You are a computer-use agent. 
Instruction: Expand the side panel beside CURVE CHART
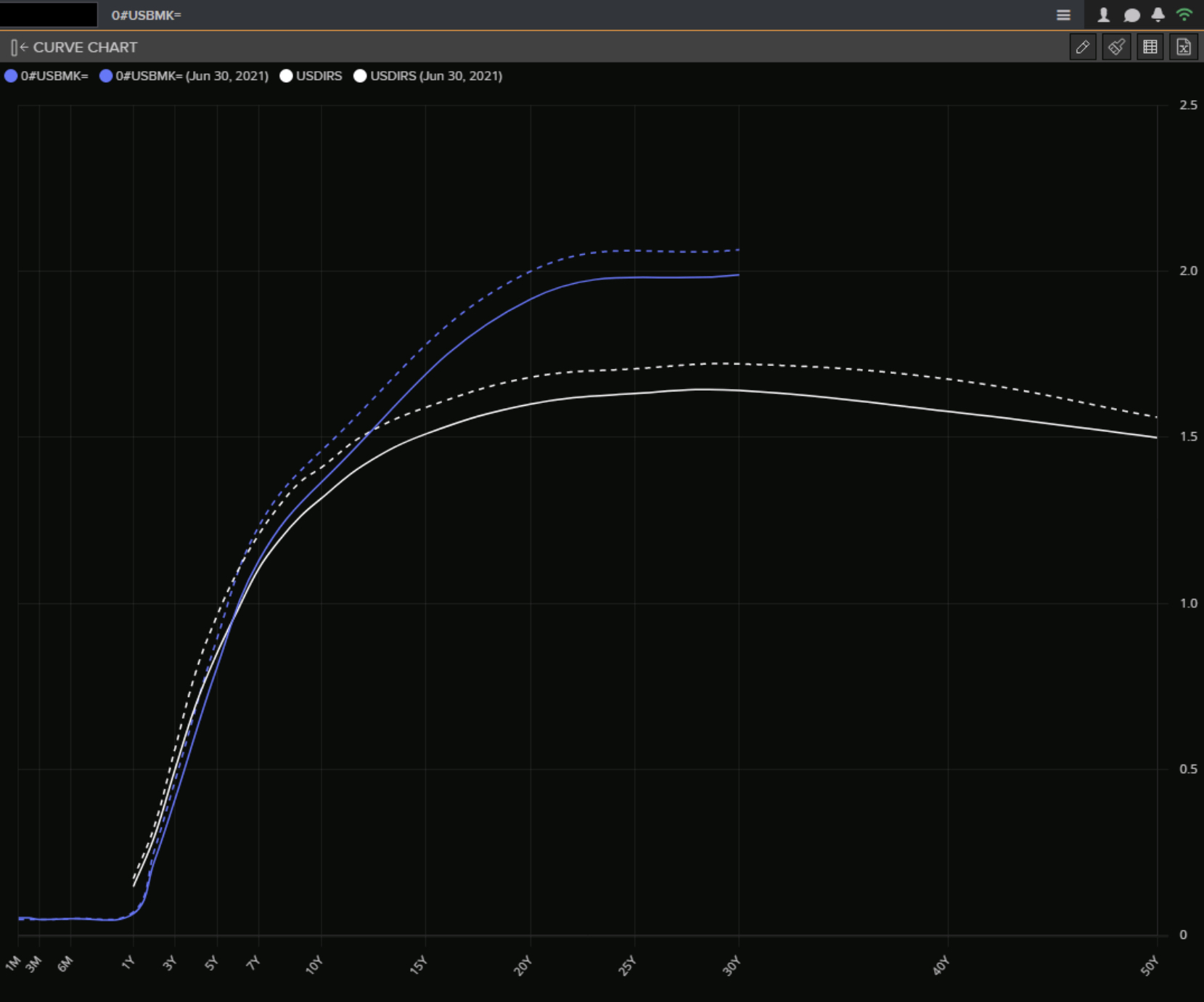click(x=18, y=48)
